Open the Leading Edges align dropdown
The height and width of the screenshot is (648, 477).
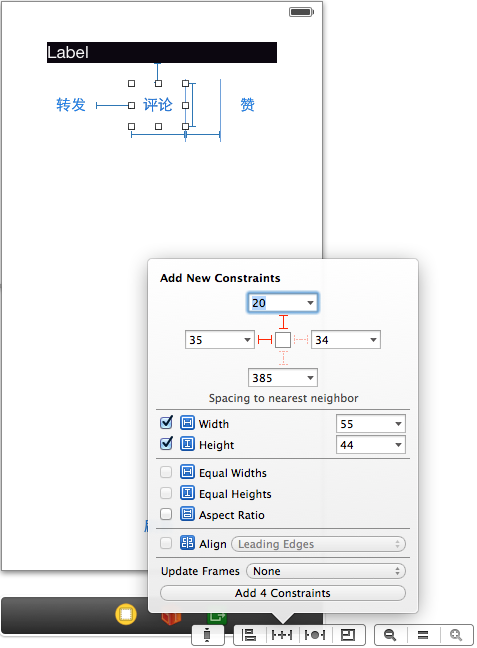pos(318,544)
